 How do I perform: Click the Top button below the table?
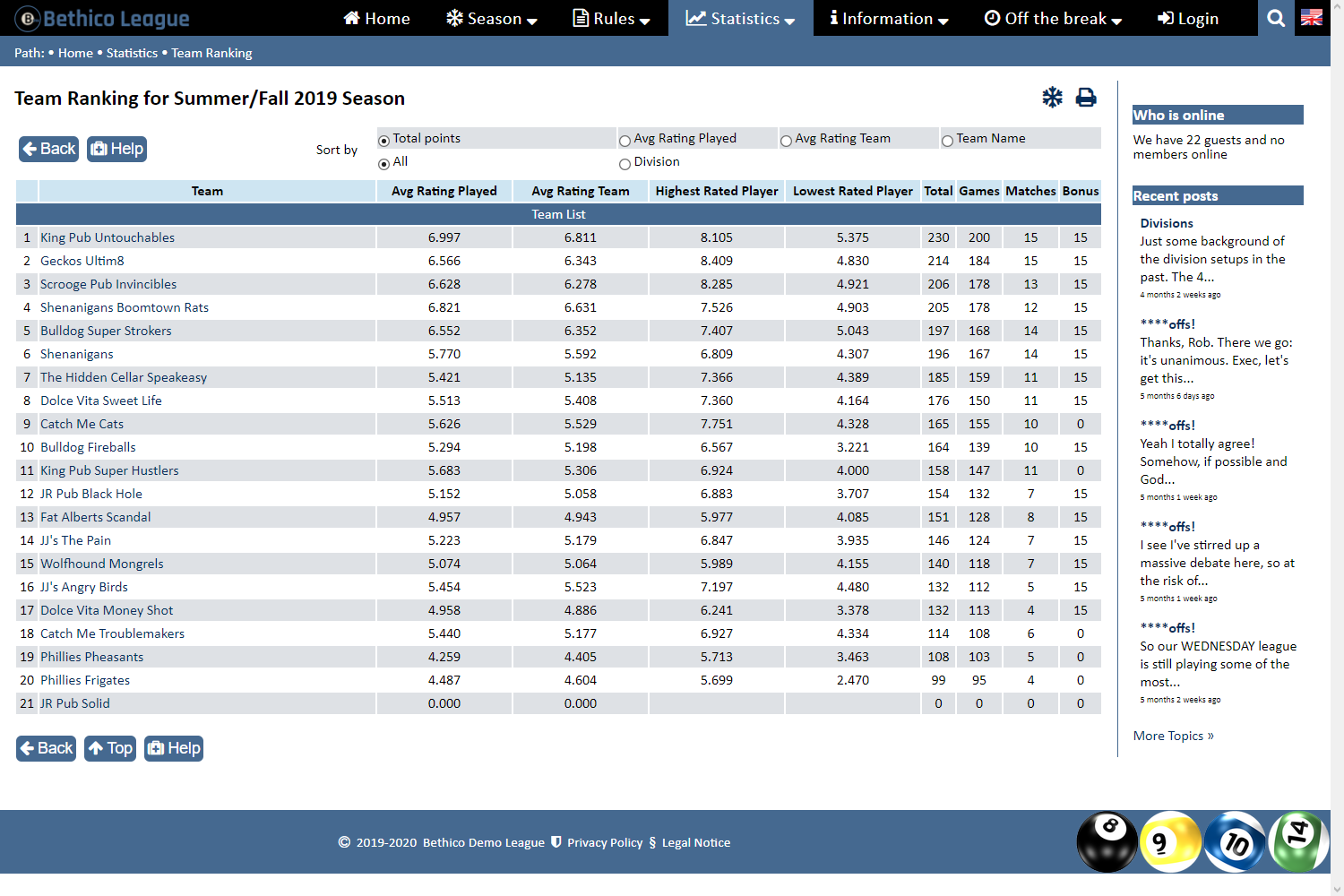(x=110, y=748)
